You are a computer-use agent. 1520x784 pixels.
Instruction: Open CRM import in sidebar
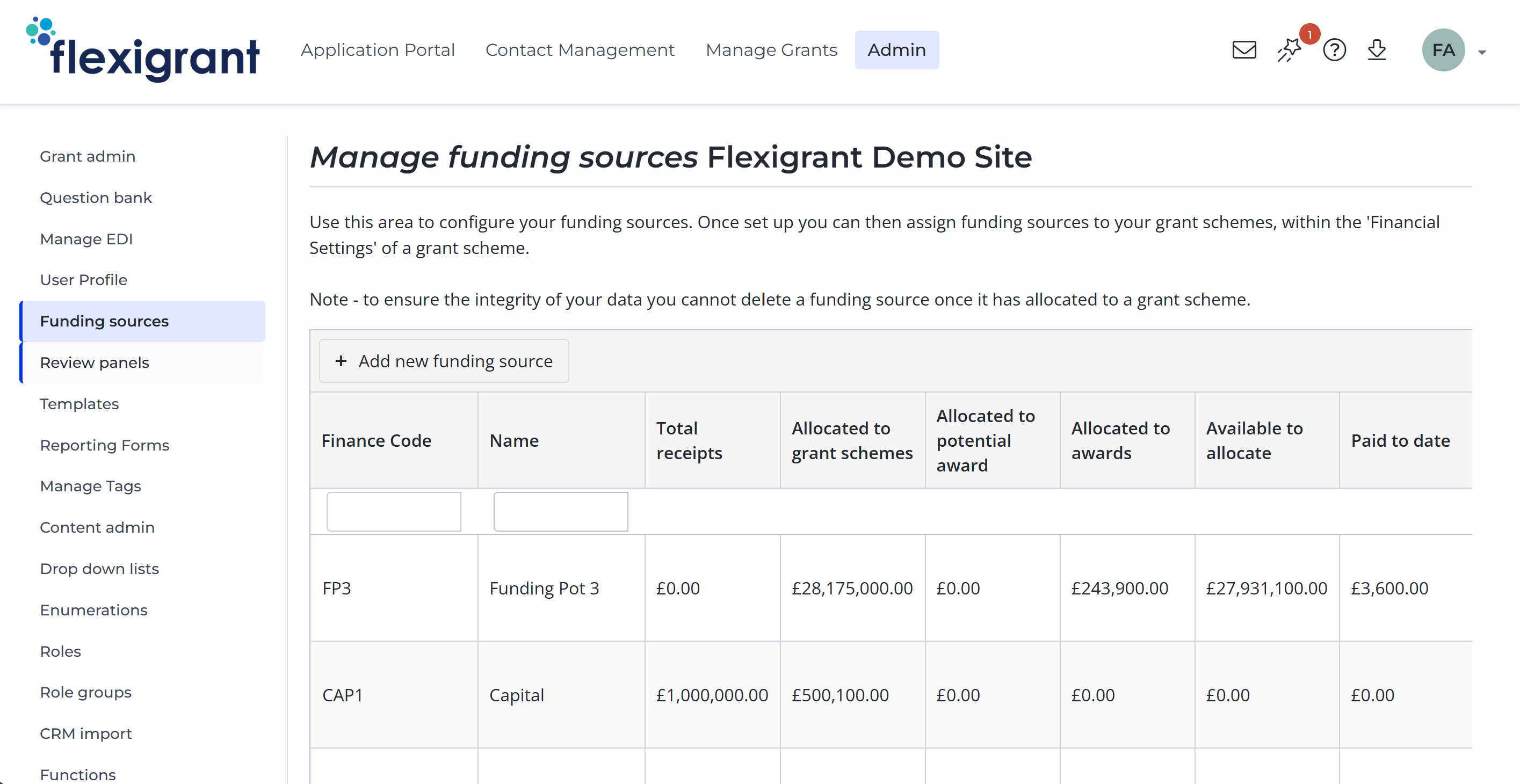coord(86,734)
